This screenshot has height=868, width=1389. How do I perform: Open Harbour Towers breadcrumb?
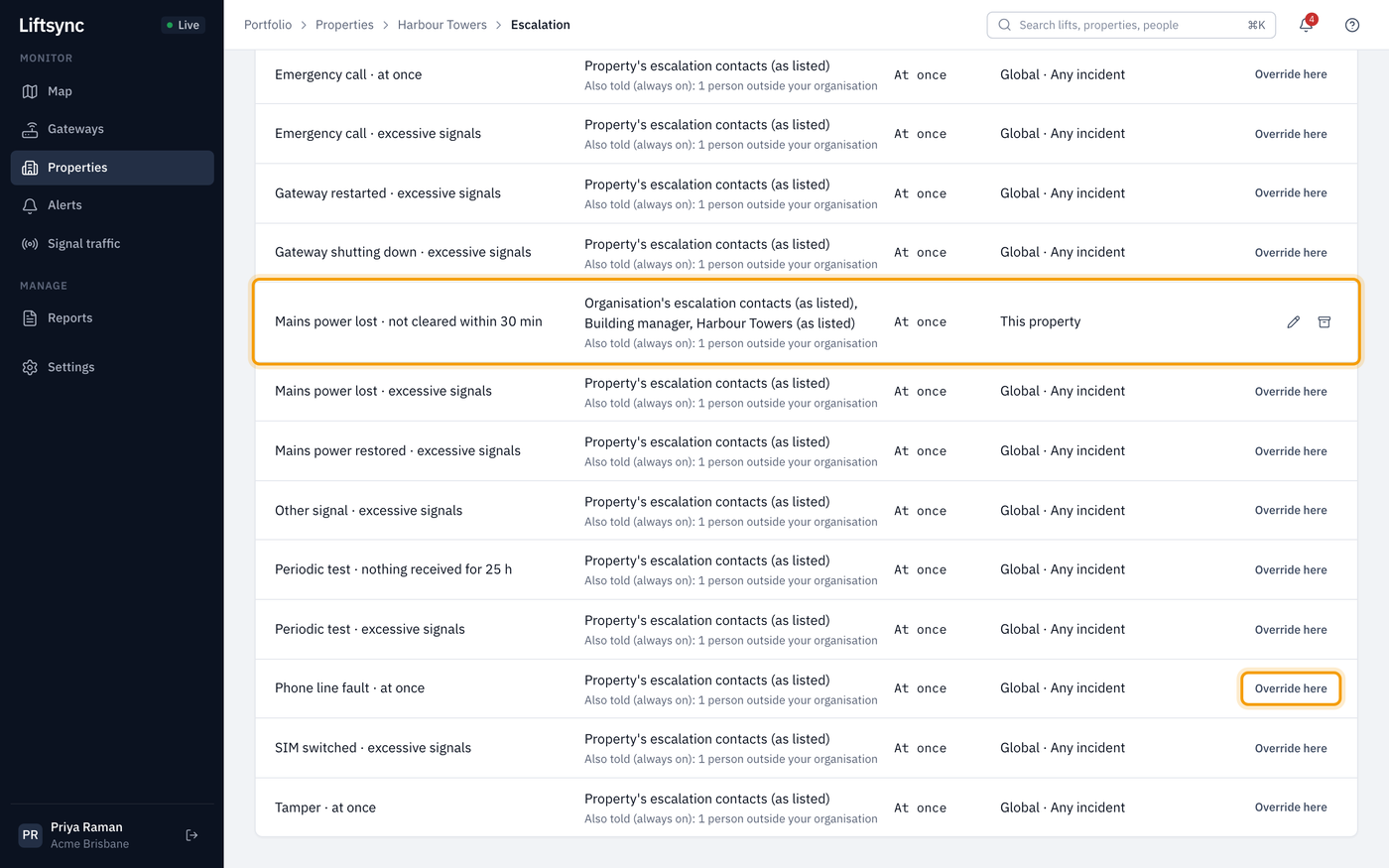(442, 25)
